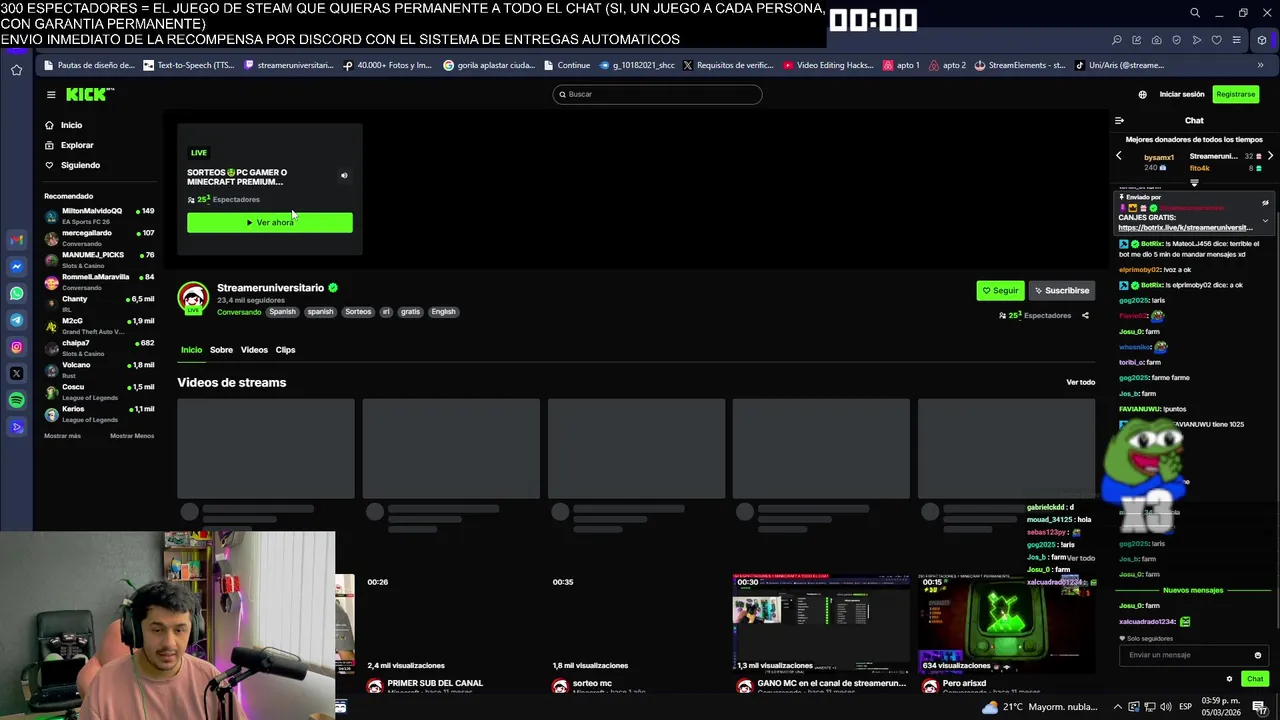Click Mostrar más in recommended list

(62, 436)
